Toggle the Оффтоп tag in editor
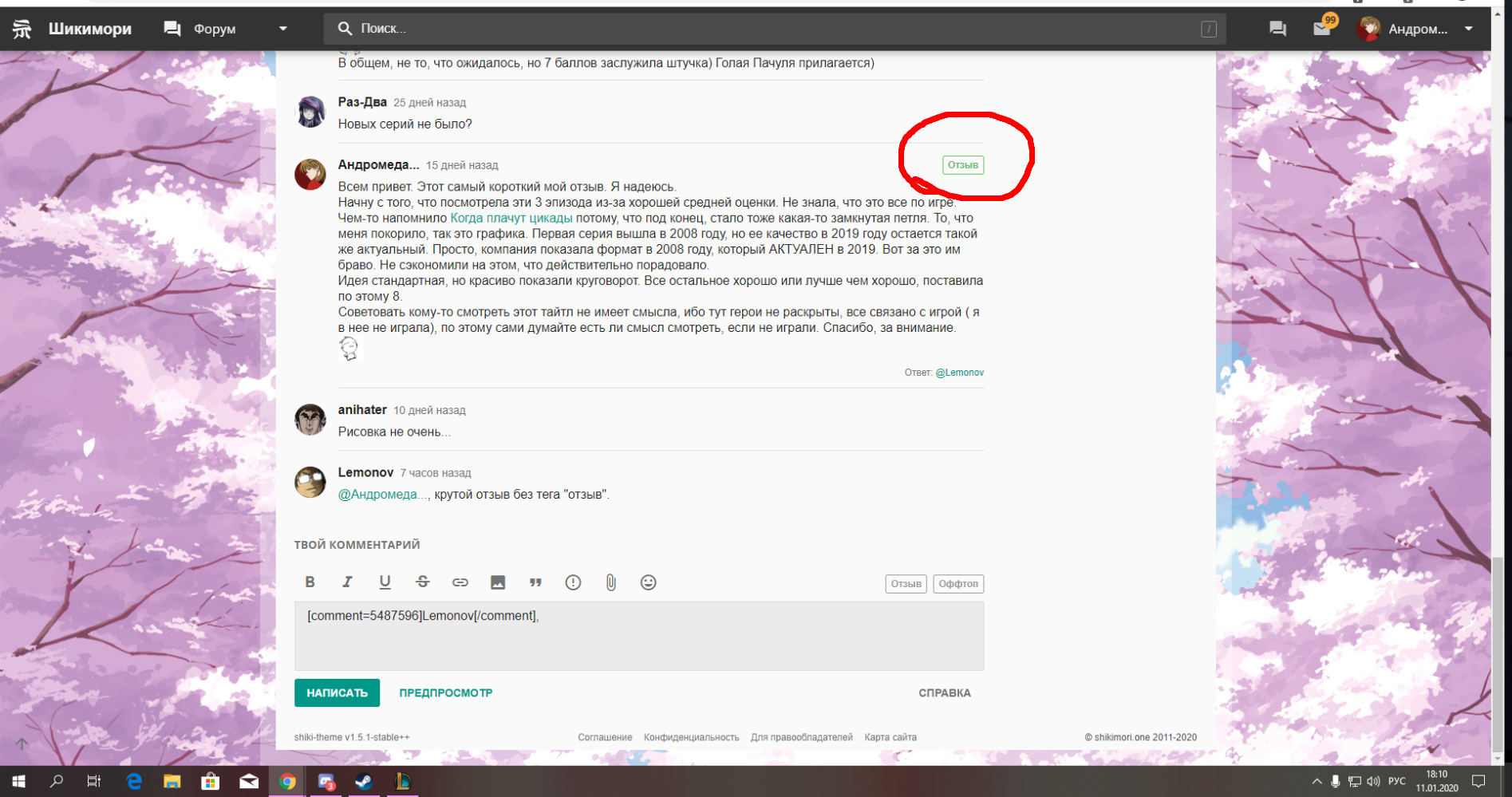Screen dimensions: 1512x797 pos(957,584)
